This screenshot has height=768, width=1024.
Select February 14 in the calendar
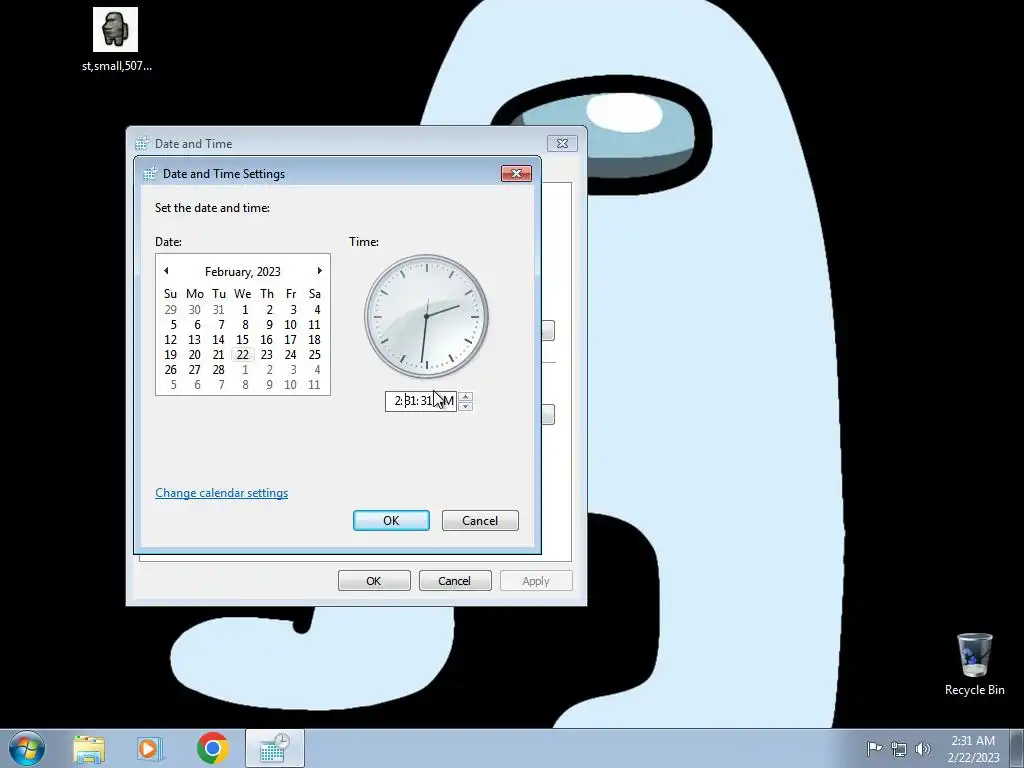[218, 340]
